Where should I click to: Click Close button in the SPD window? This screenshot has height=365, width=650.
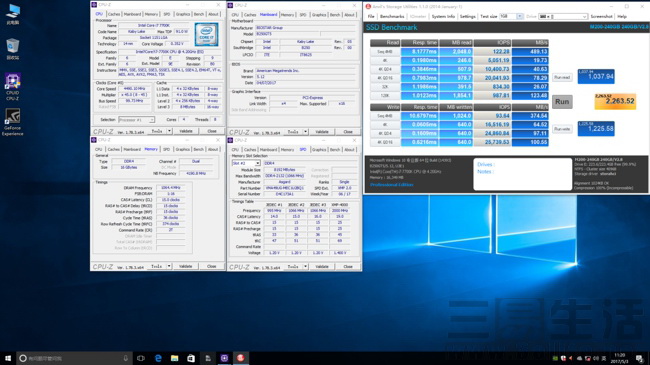348,267
